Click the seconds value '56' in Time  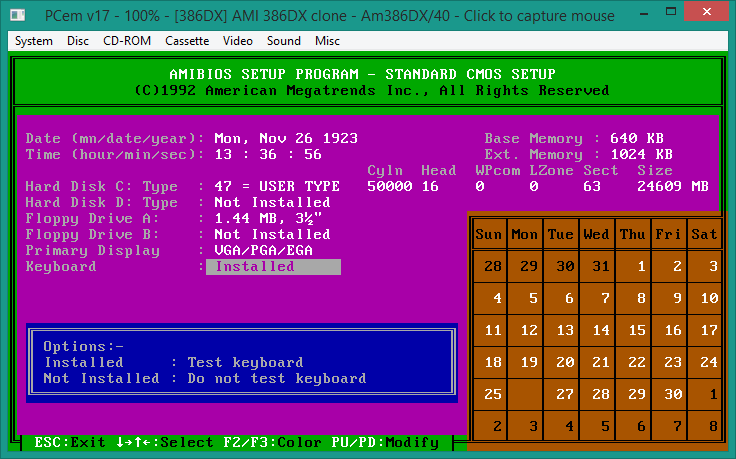[313, 154]
